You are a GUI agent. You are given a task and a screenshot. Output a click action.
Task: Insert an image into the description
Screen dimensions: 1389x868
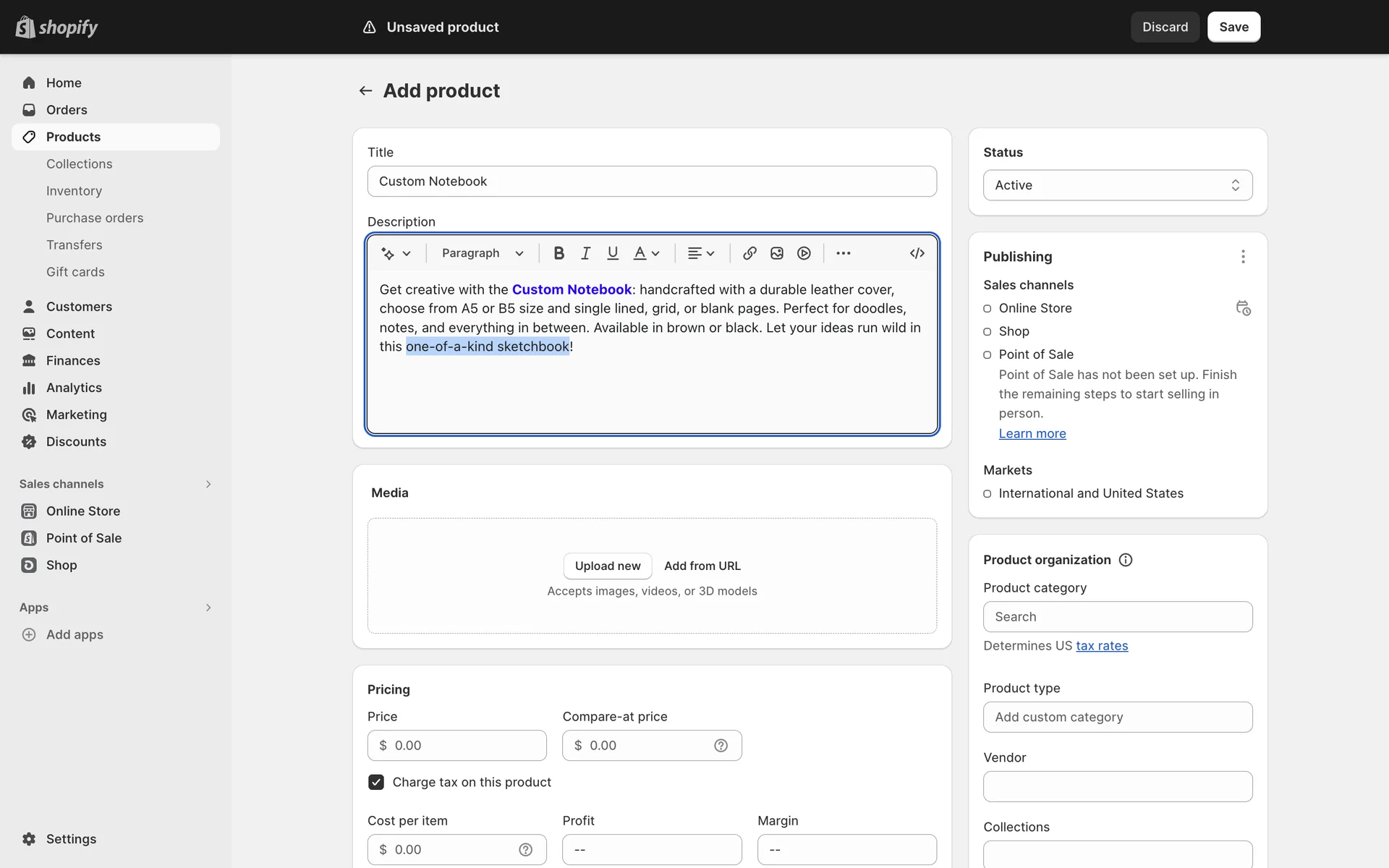(x=777, y=253)
